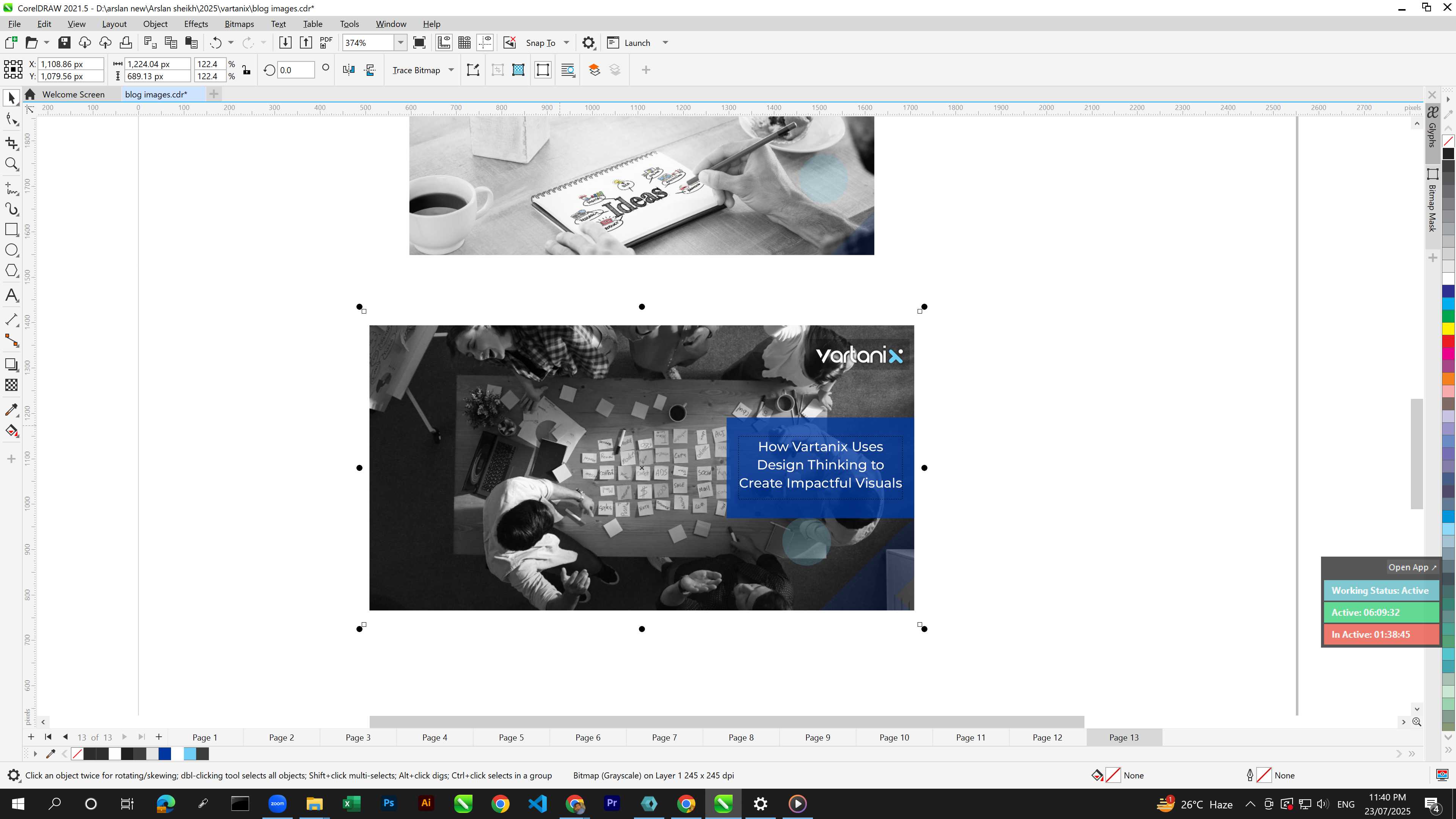Click the Import icon in the toolbar
This screenshot has width=1456, height=819.
pos(285,42)
